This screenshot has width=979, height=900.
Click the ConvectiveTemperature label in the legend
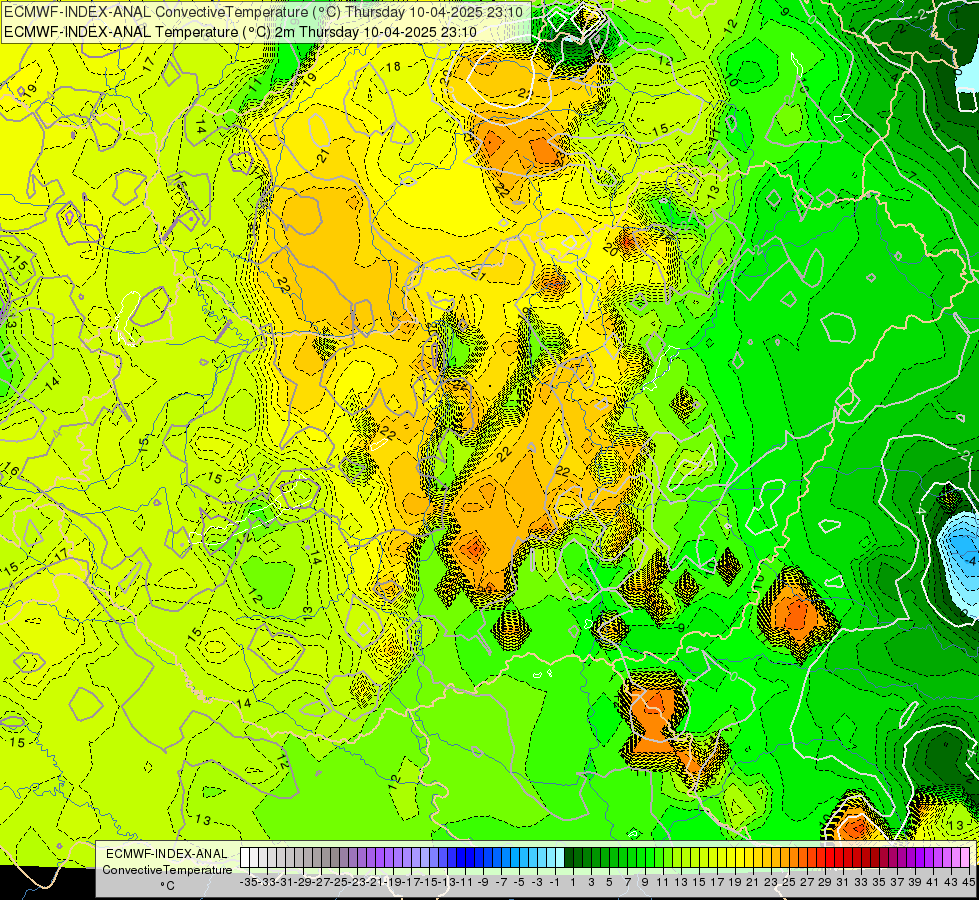(167, 869)
